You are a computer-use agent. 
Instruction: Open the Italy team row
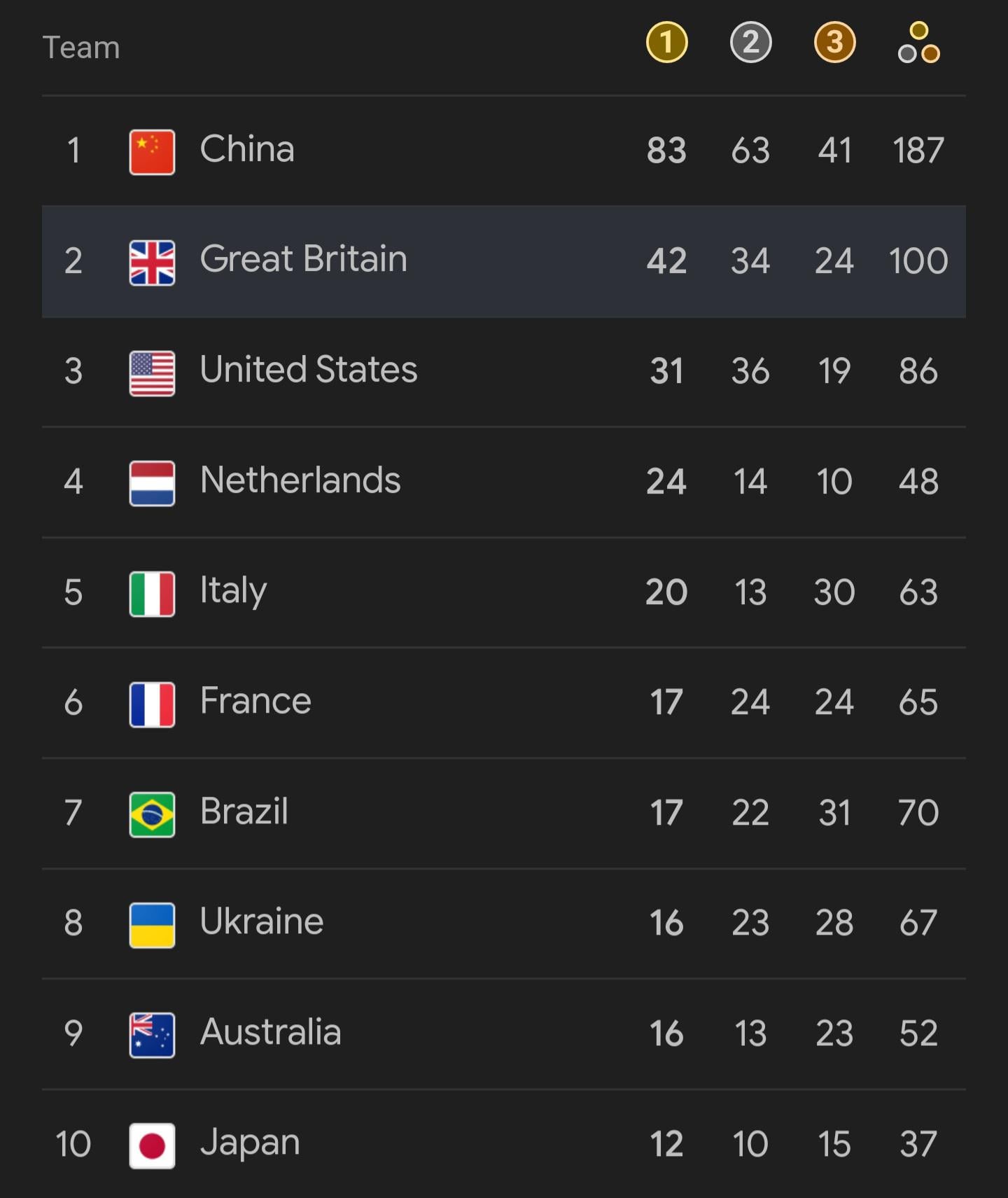coord(504,593)
